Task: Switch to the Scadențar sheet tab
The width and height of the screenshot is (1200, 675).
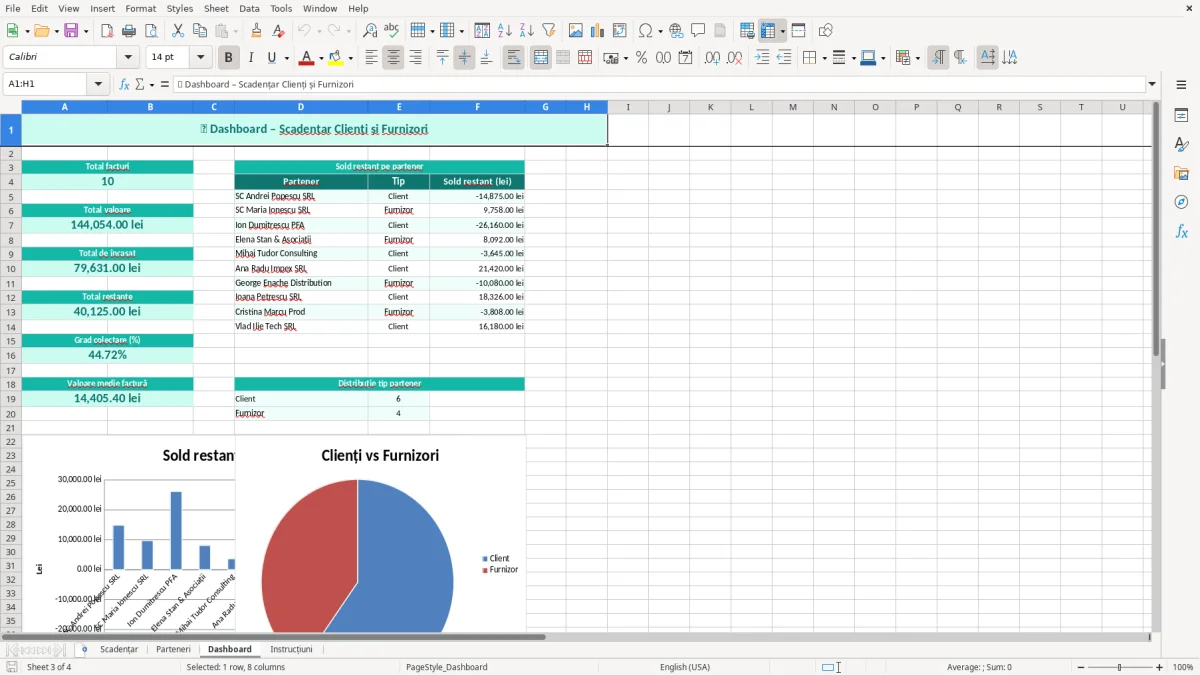Action: (119, 649)
